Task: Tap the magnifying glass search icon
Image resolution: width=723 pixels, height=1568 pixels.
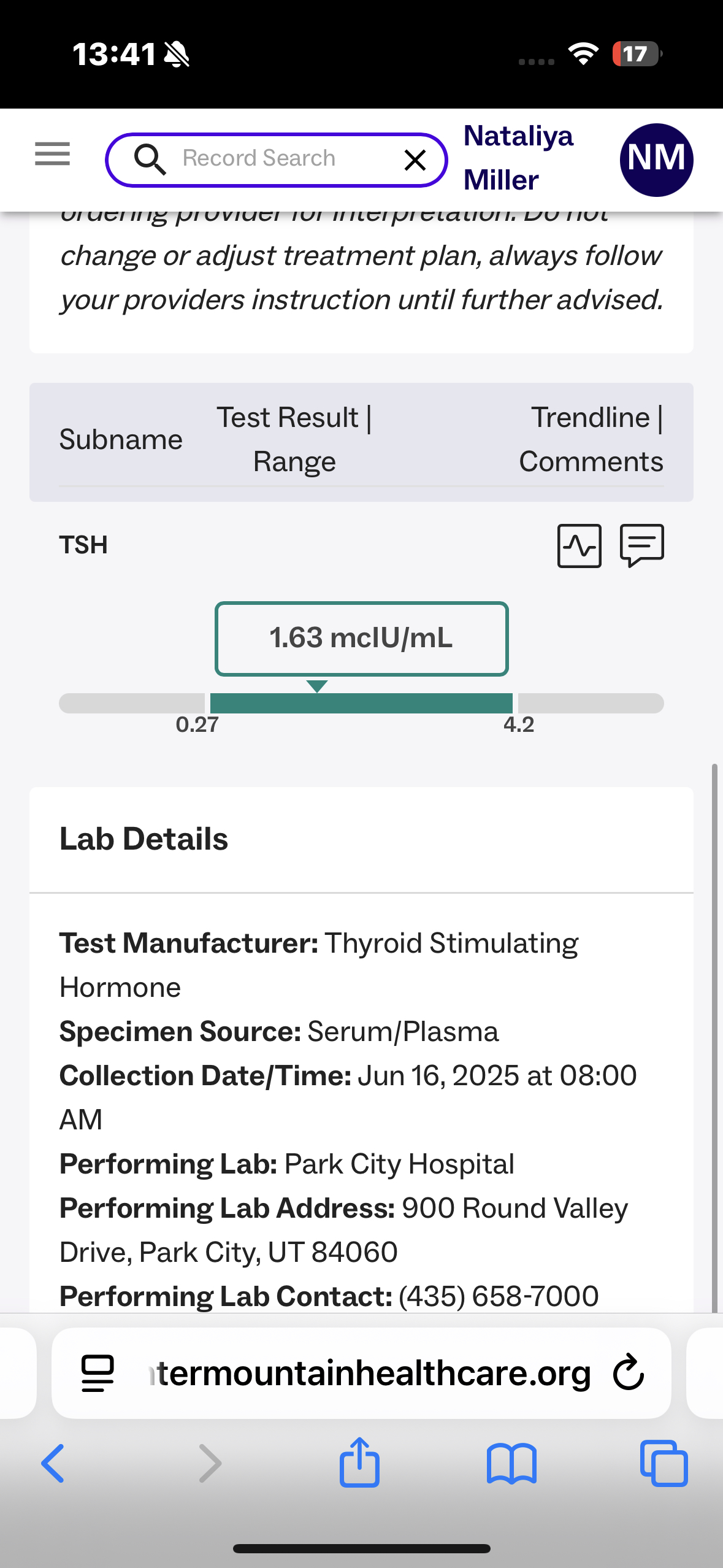Action: [150, 159]
